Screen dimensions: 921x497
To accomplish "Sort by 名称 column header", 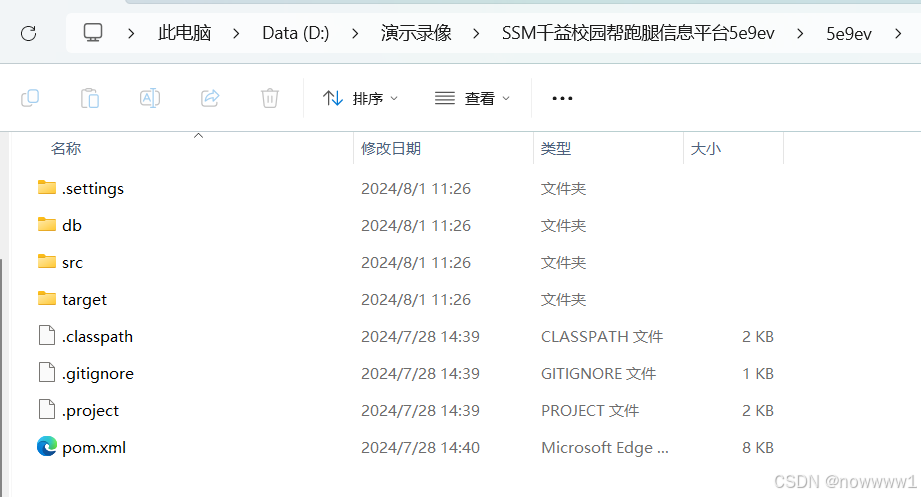I will (66, 149).
